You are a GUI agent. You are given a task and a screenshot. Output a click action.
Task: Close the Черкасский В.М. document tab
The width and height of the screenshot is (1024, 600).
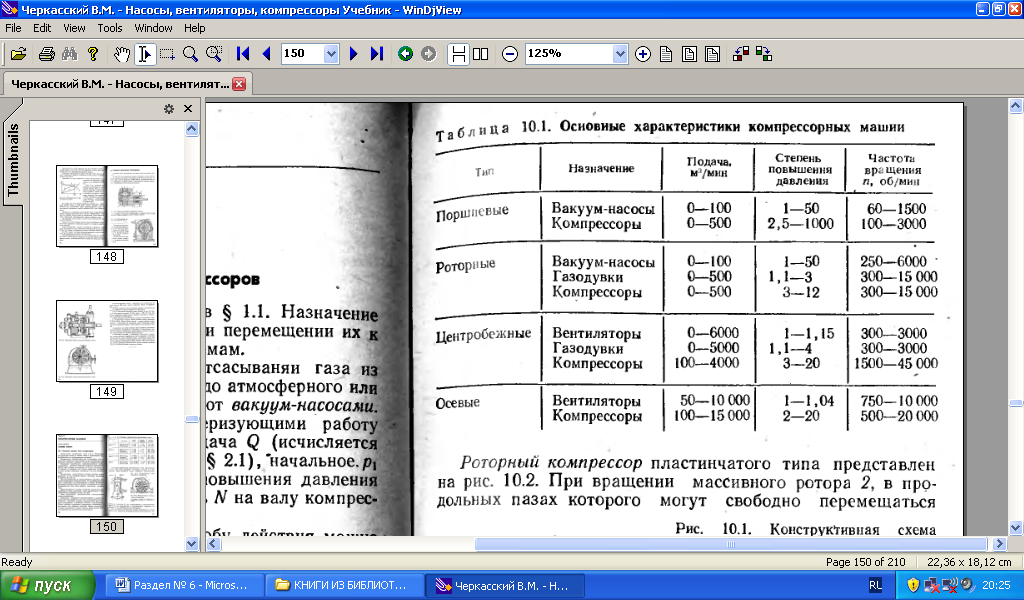pyautogui.click(x=239, y=84)
